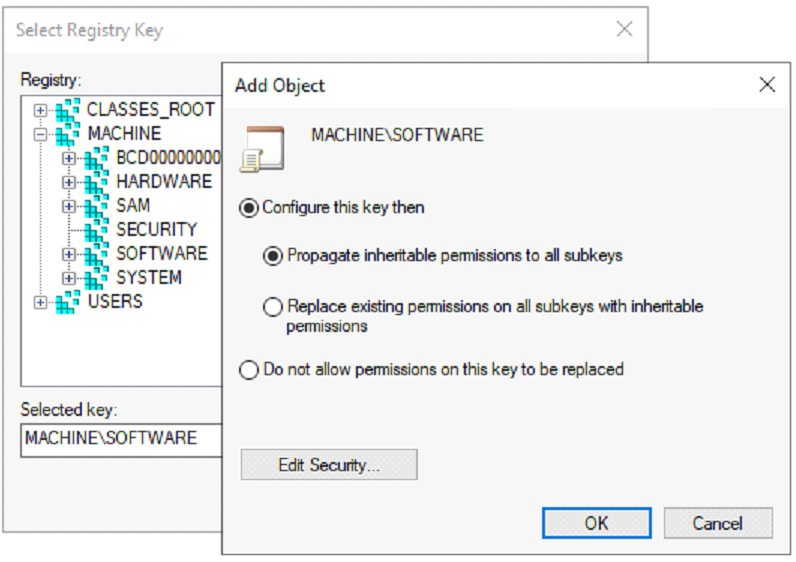Image resolution: width=796 pixels, height=562 pixels.
Task: Choose Propagate inheritable permissions to all subkeys
Action: tap(273, 256)
